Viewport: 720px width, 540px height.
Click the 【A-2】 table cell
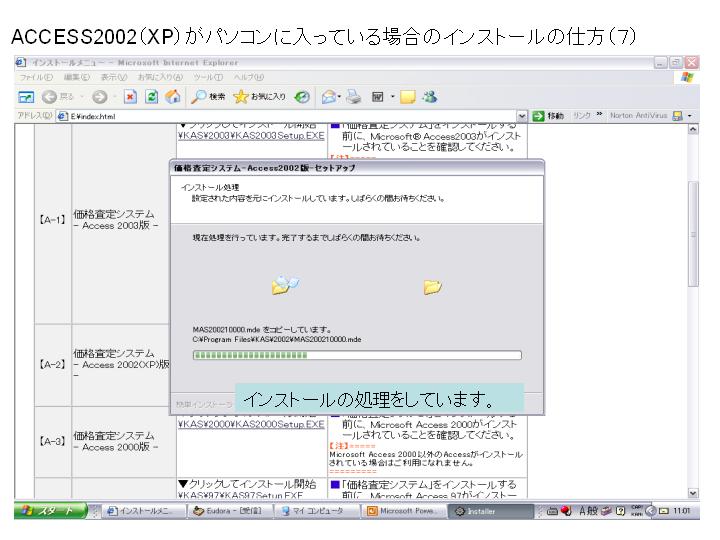tap(53, 365)
